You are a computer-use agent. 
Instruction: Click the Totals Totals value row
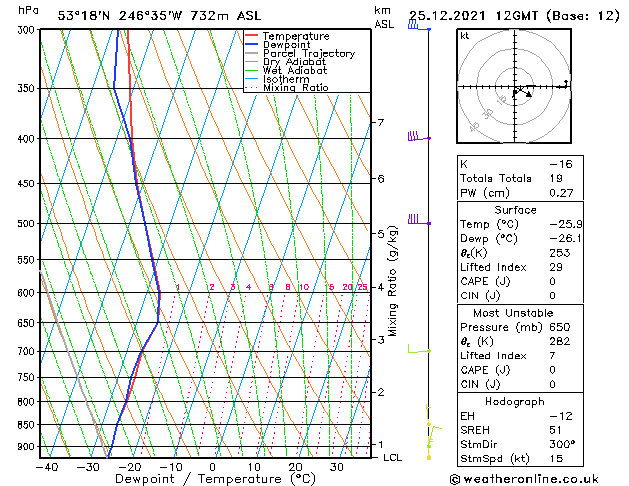click(x=515, y=178)
